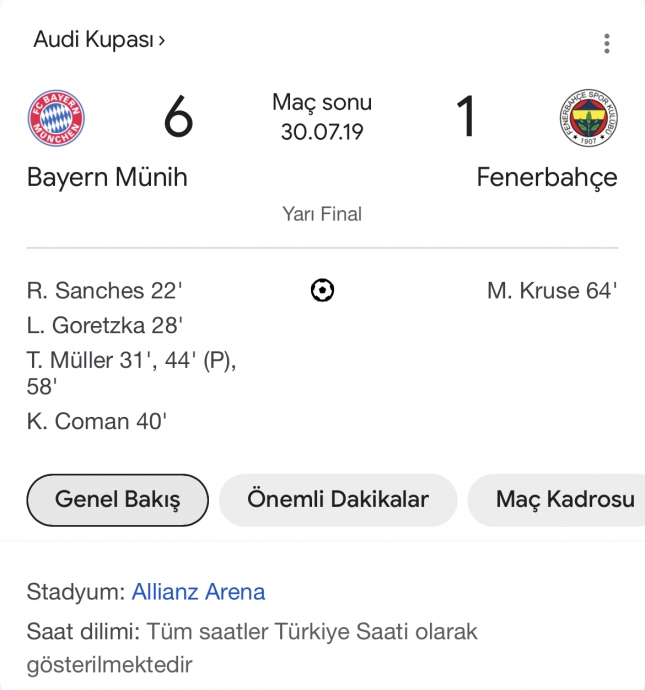Click the soccer ball goals icon
The image size is (645, 690).
(x=322, y=290)
